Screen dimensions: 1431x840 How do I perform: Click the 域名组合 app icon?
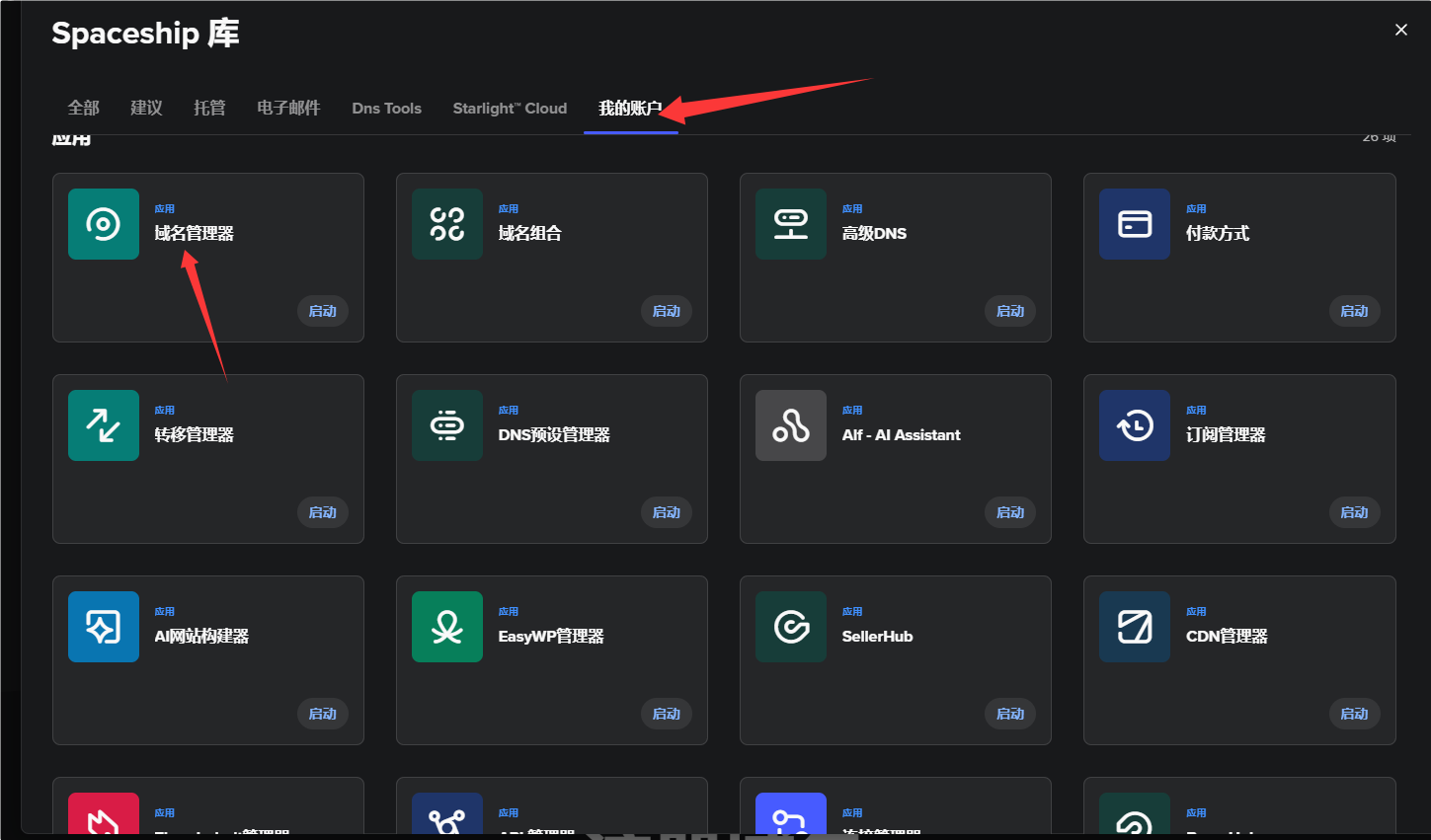447,224
